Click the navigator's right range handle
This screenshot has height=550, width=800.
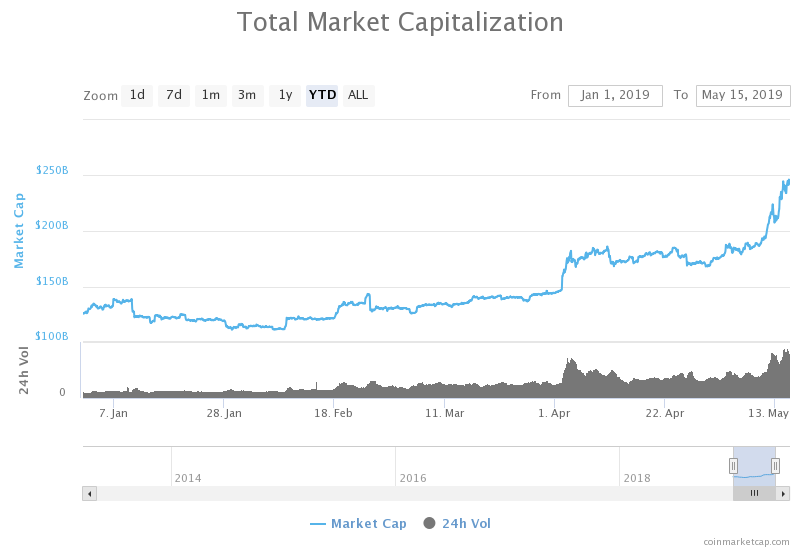pos(775,466)
